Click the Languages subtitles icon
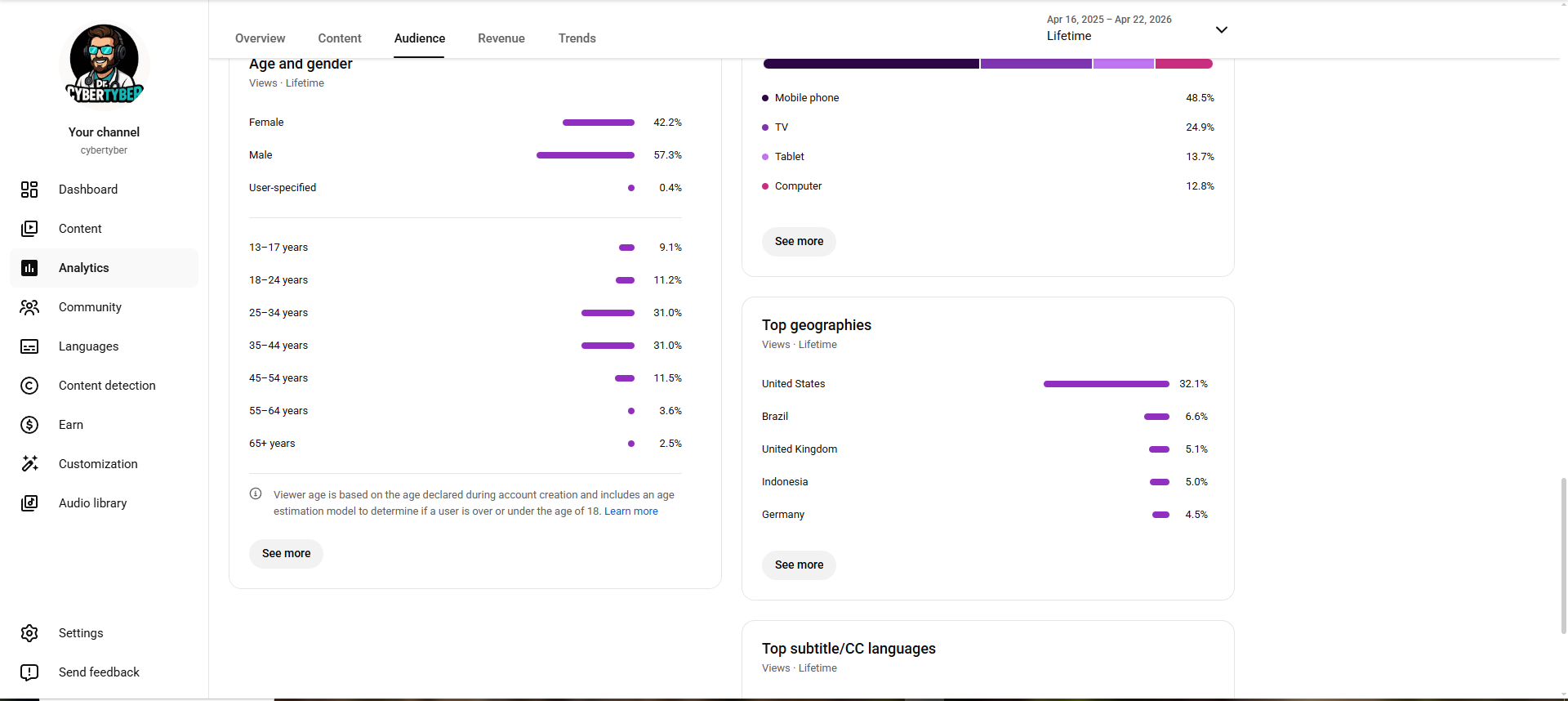Image resolution: width=1568 pixels, height=701 pixels. 29,346
